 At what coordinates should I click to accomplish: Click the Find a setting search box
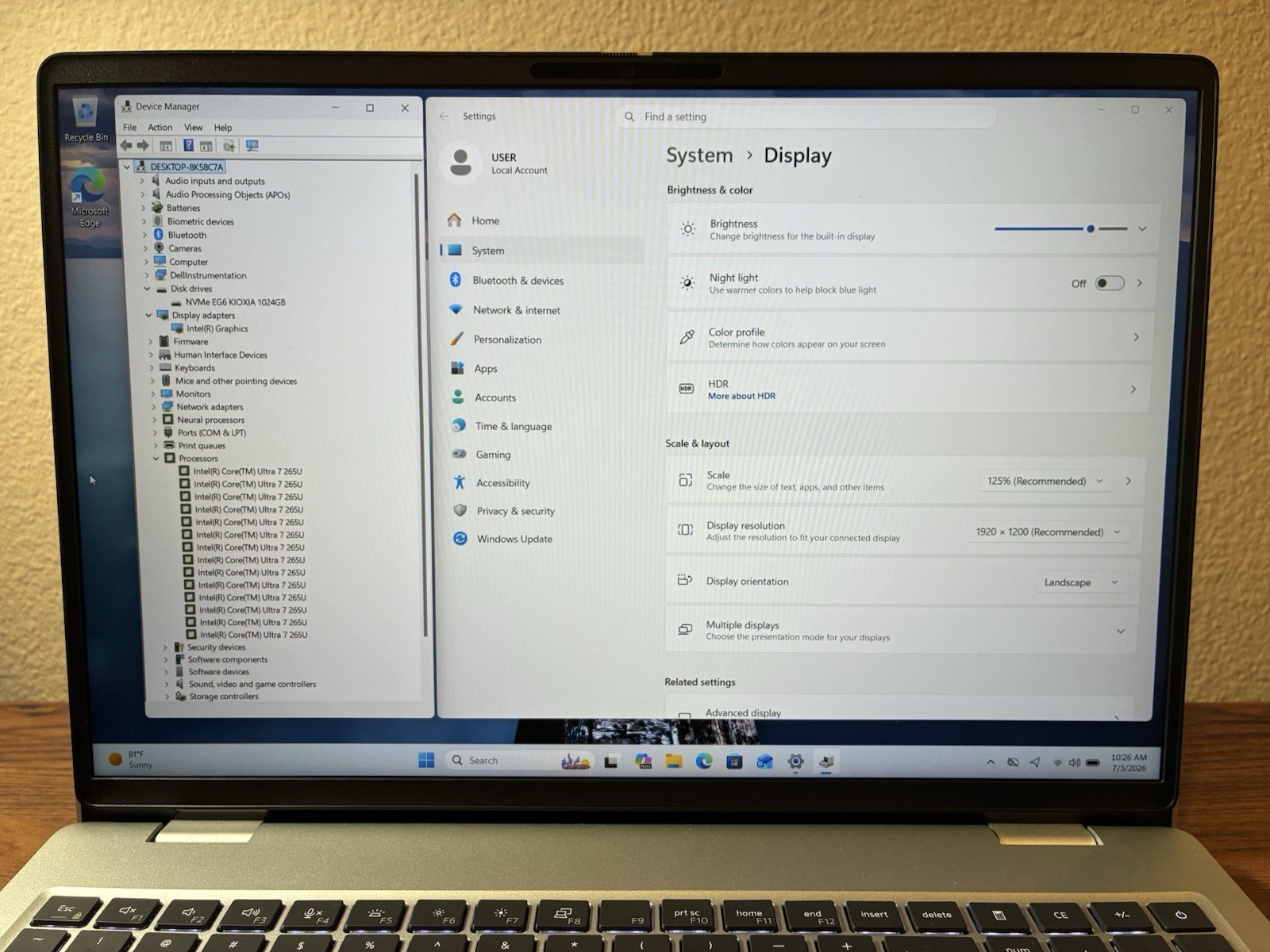coord(806,117)
